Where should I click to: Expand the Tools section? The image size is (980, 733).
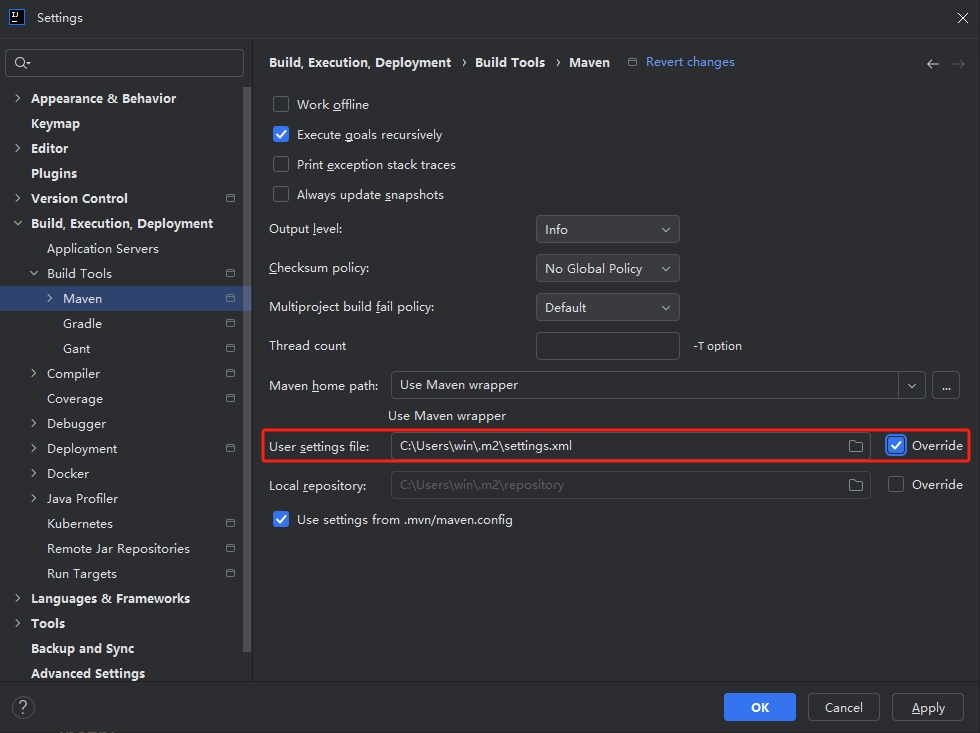click(18, 623)
